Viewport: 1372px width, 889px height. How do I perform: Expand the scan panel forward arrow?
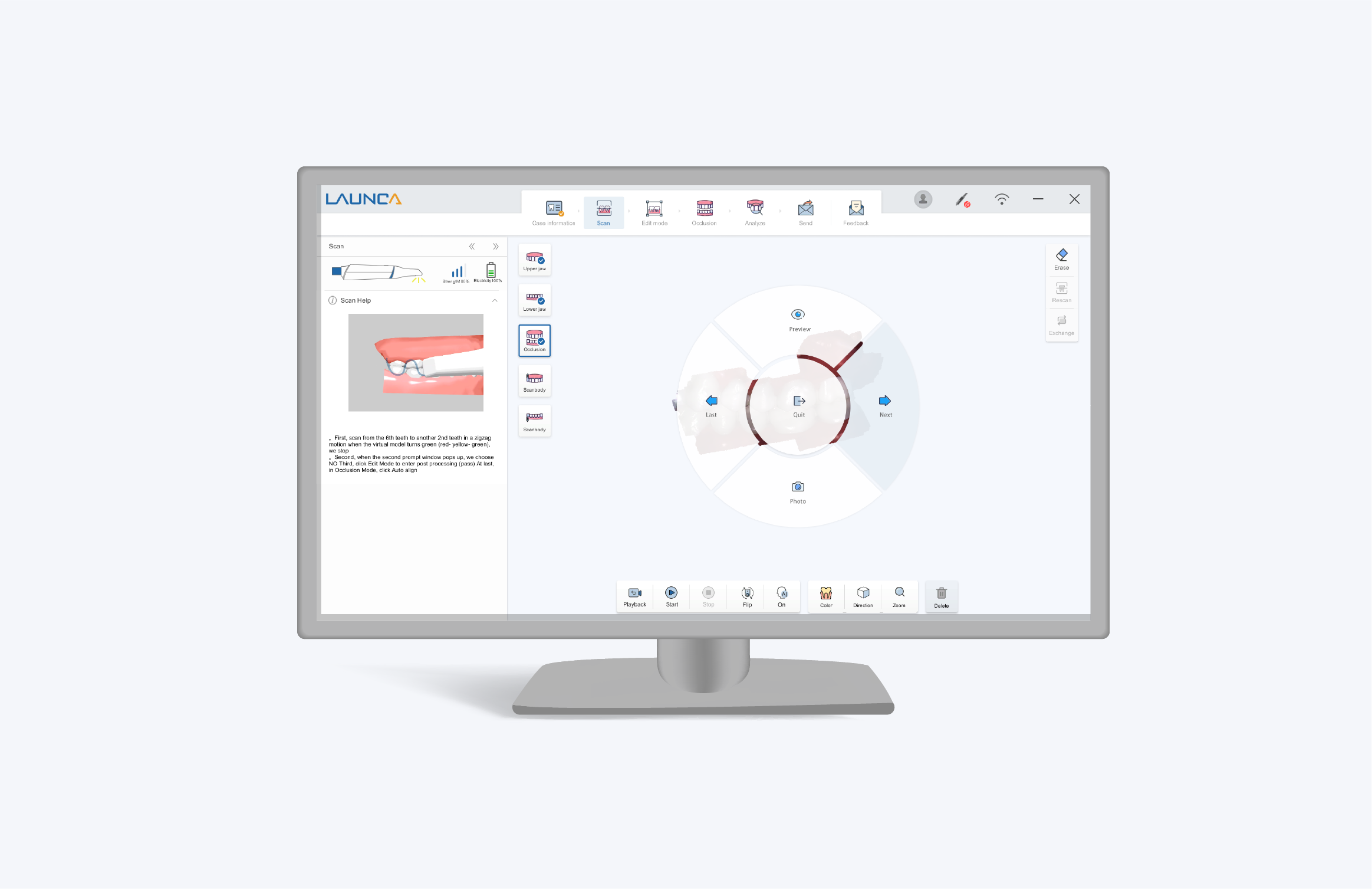(x=496, y=247)
